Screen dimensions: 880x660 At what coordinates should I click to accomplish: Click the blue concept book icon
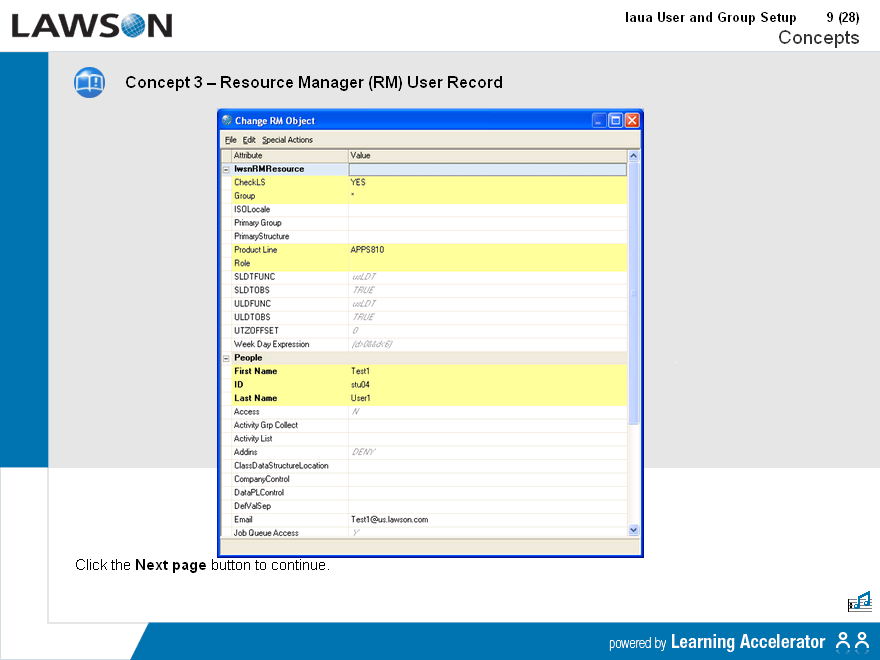click(89, 82)
